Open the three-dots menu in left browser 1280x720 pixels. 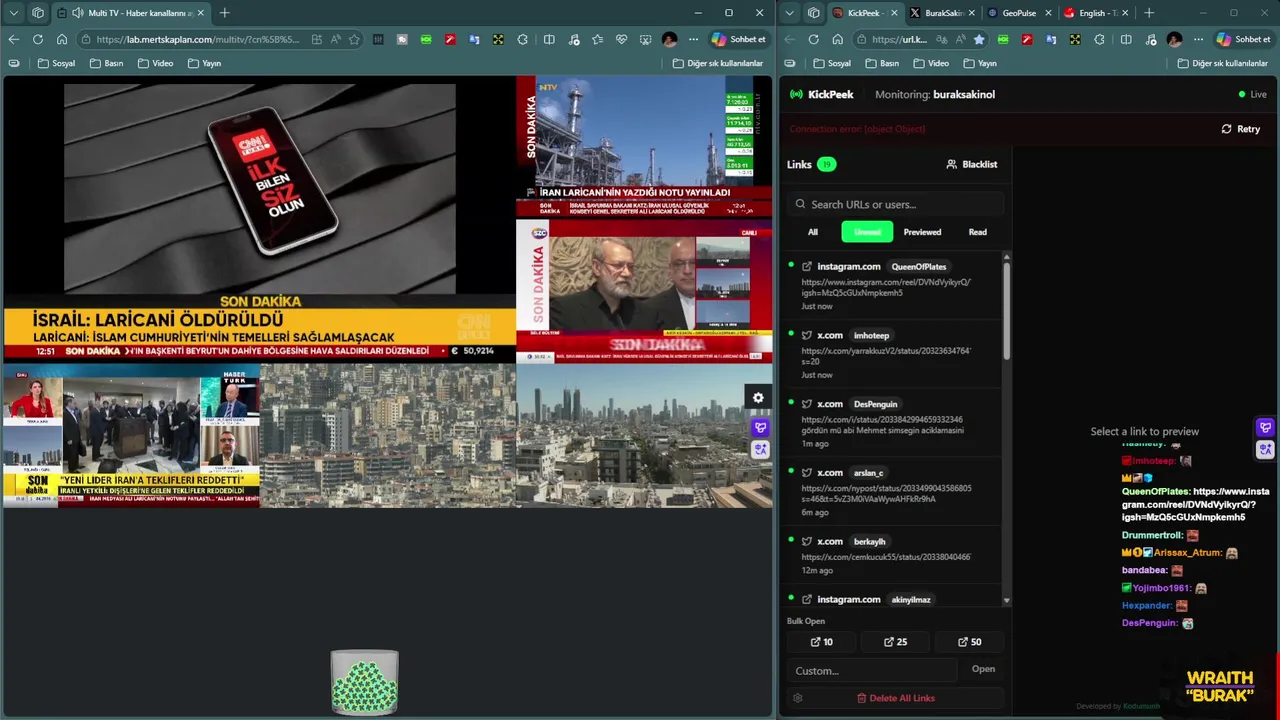tap(693, 39)
